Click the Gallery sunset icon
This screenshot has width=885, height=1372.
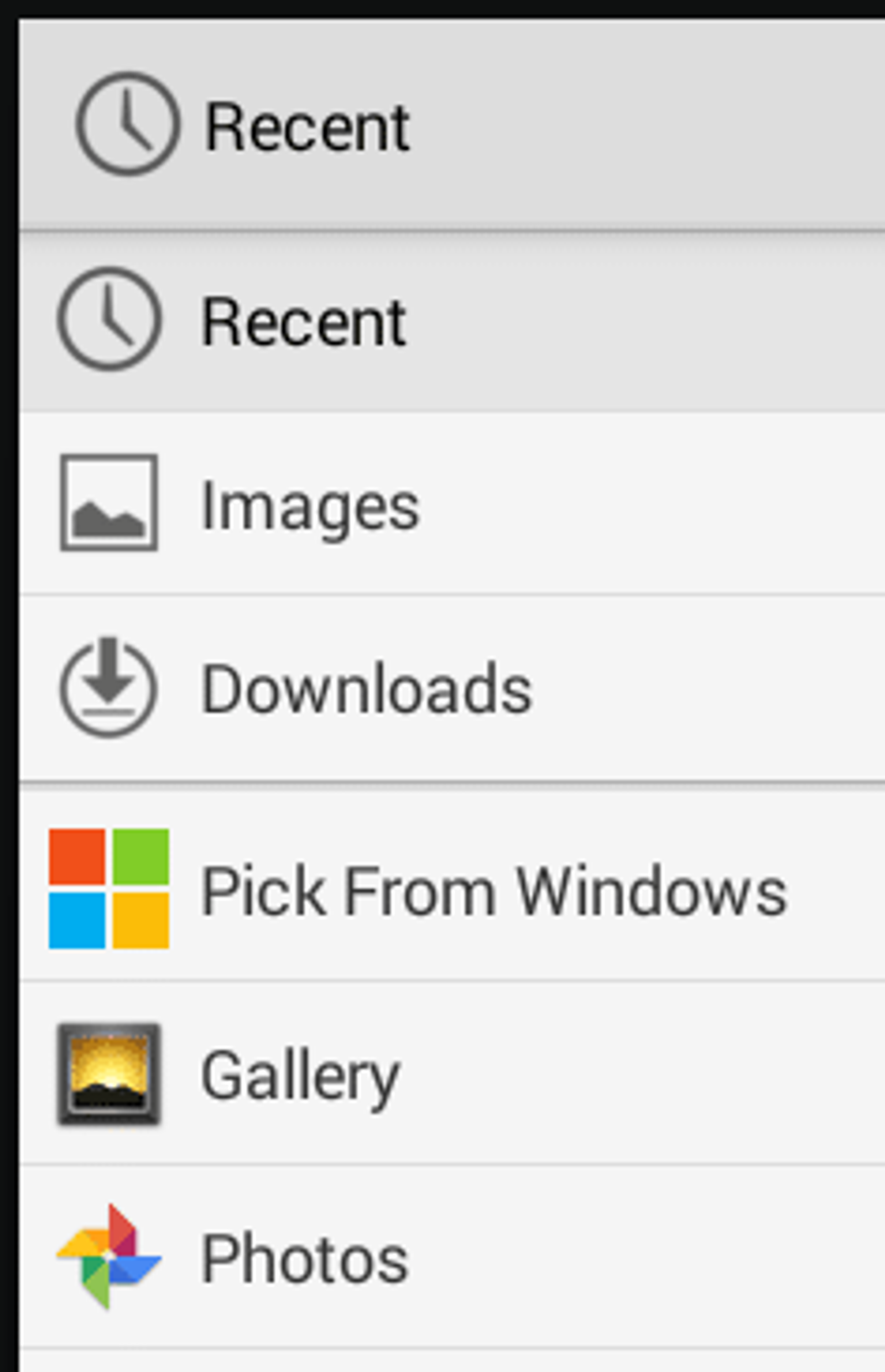pyautogui.click(x=109, y=1074)
